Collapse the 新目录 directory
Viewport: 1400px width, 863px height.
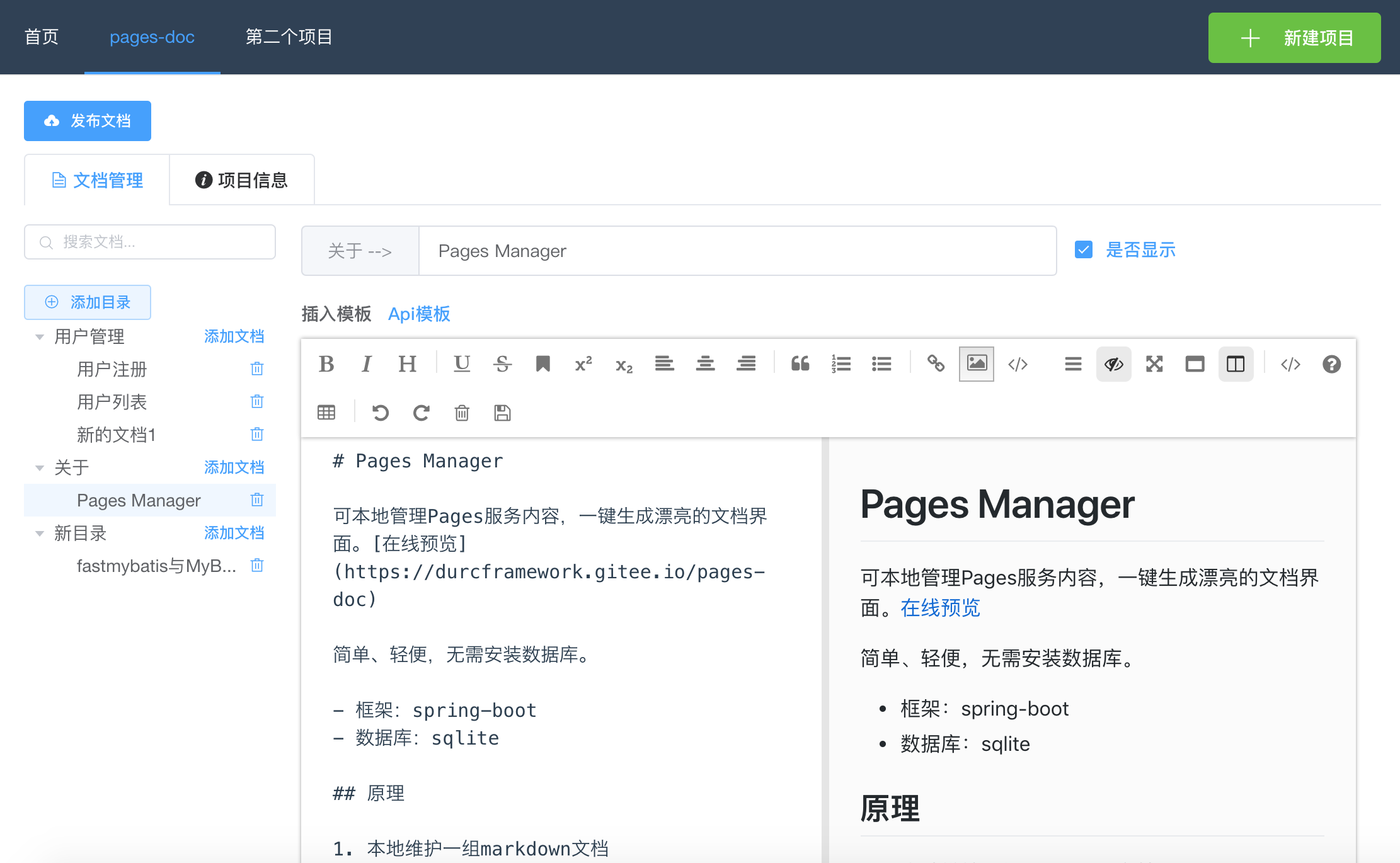(40, 534)
